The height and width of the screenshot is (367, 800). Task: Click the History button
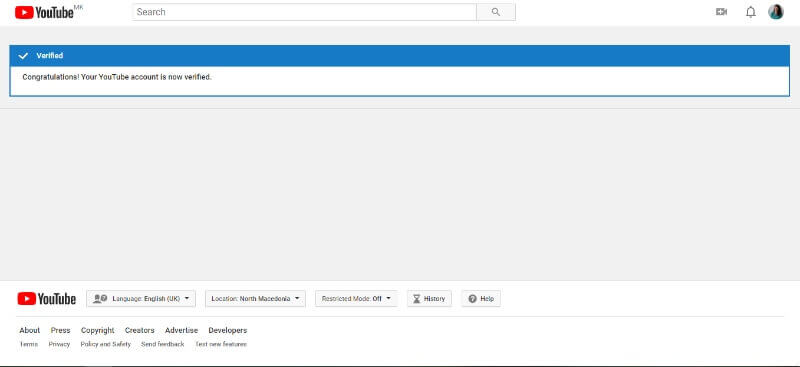[429, 299]
